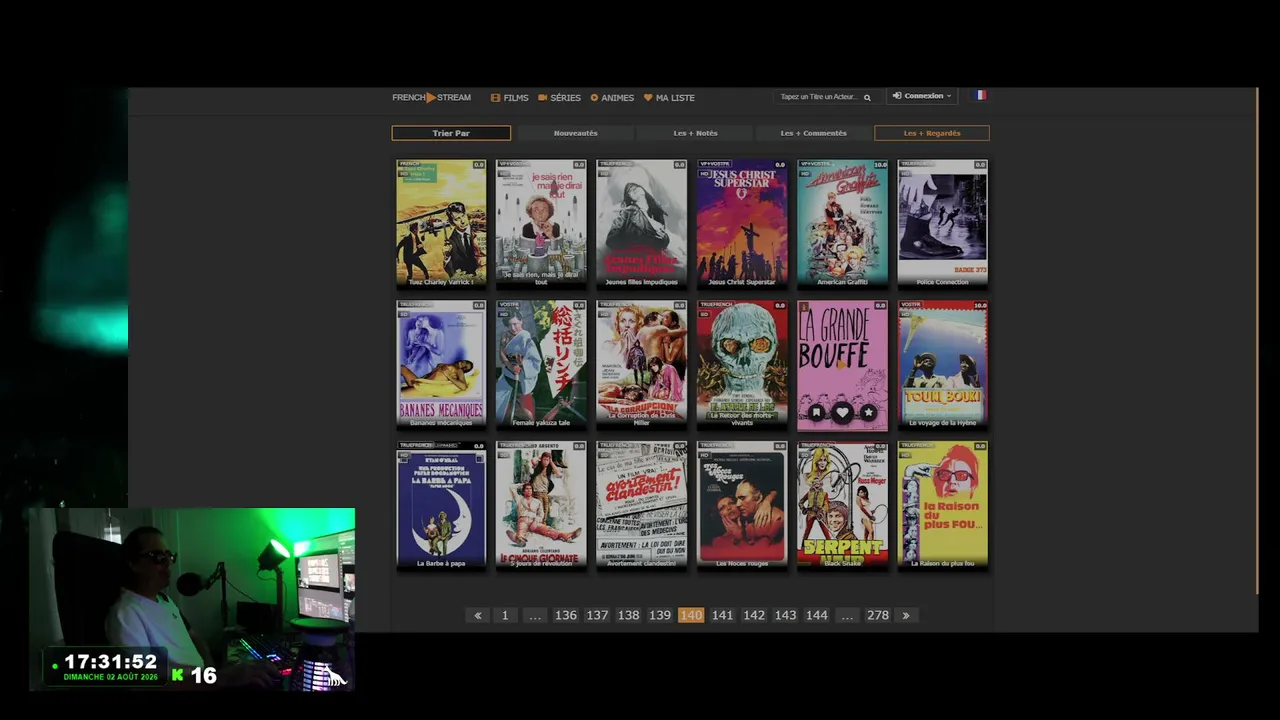1280x720 pixels.
Task: Open Ma Liste favorites
Action: (x=669, y=97)
